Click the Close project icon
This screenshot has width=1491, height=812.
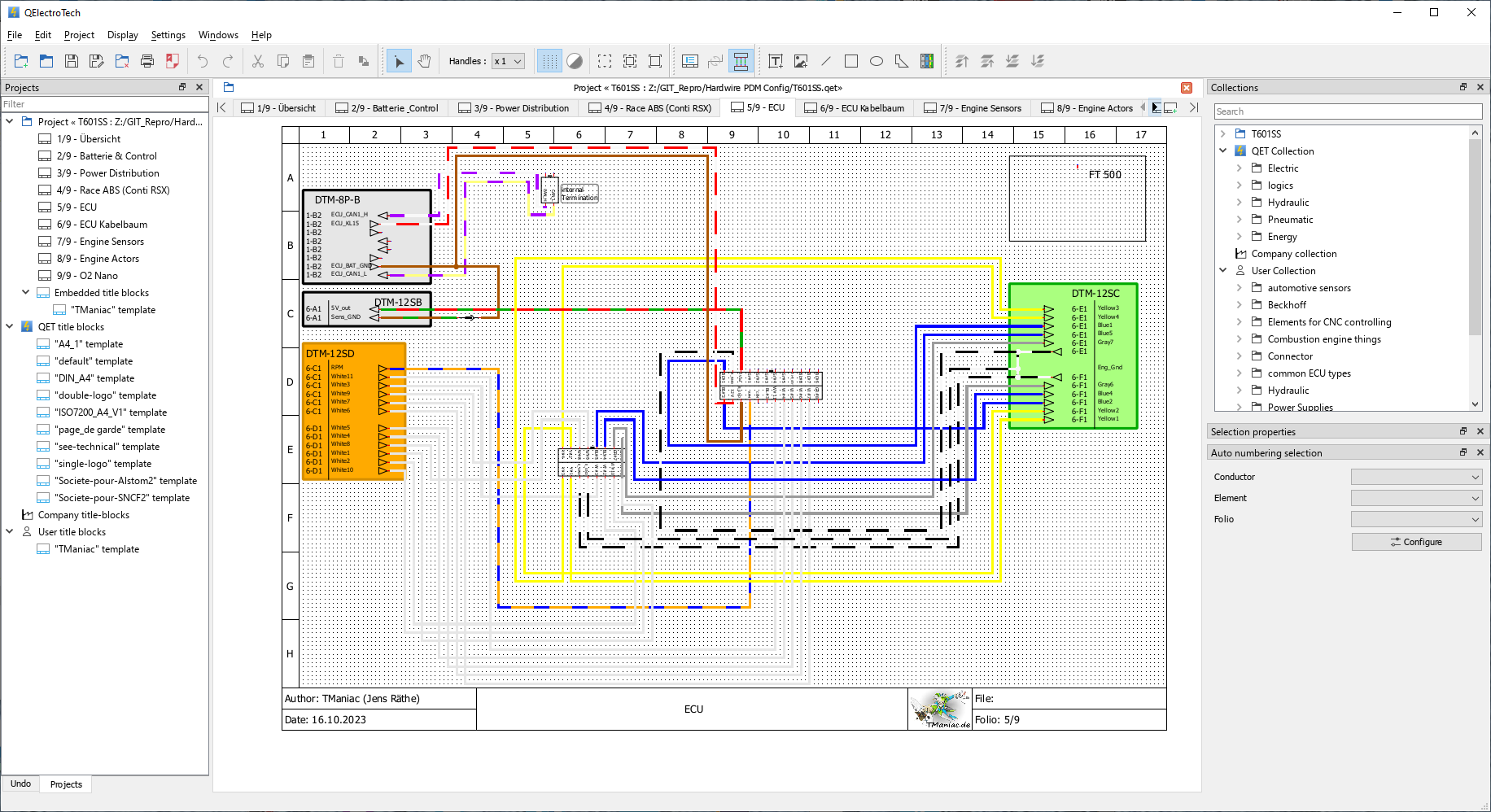pos(122,61)
